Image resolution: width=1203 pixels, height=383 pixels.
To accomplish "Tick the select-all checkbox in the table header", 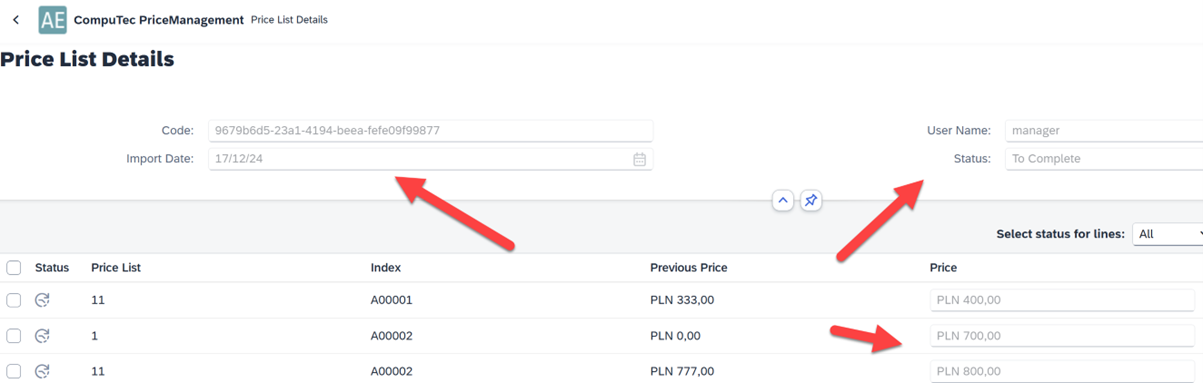I will coord(14,268).
